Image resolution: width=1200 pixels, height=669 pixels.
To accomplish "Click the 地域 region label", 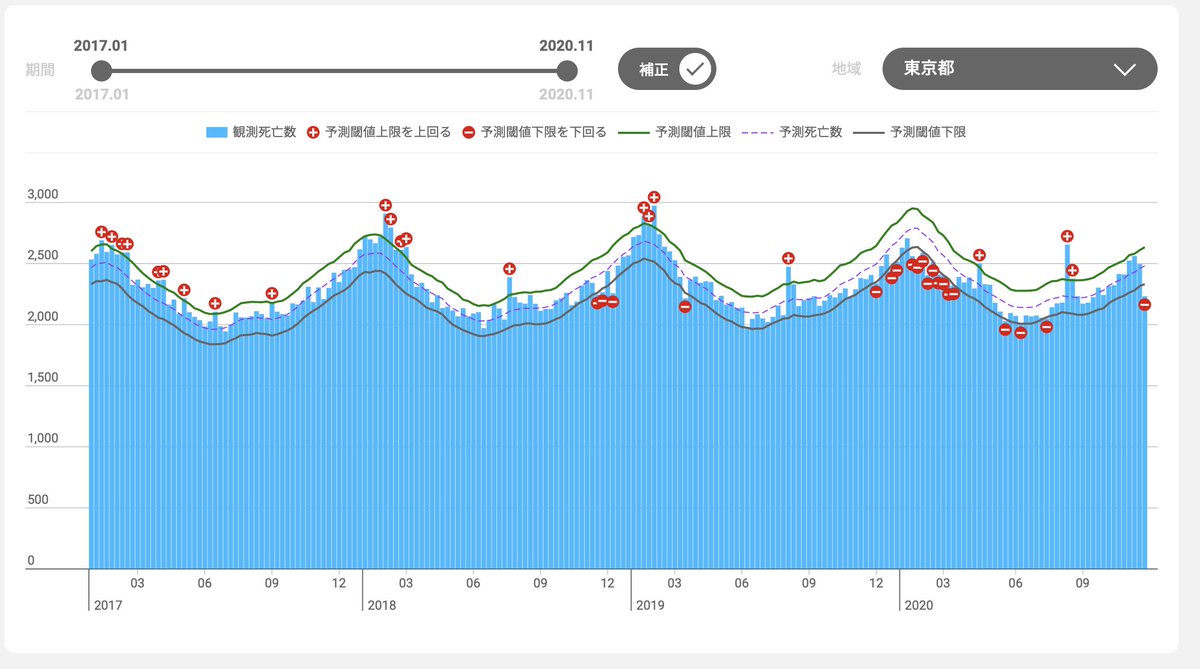I will click(846, 69).
